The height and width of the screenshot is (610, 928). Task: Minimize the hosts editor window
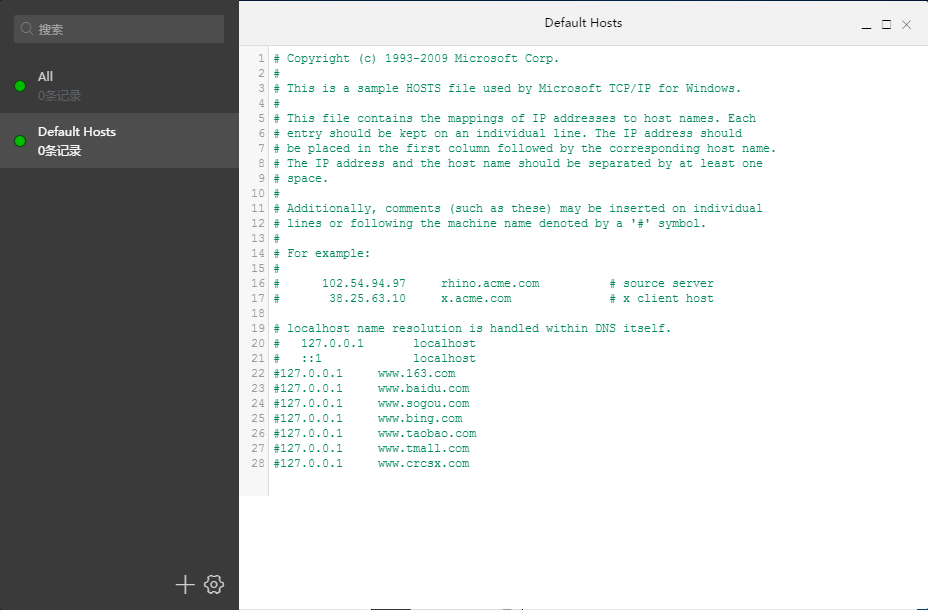[x=866, y=25]
